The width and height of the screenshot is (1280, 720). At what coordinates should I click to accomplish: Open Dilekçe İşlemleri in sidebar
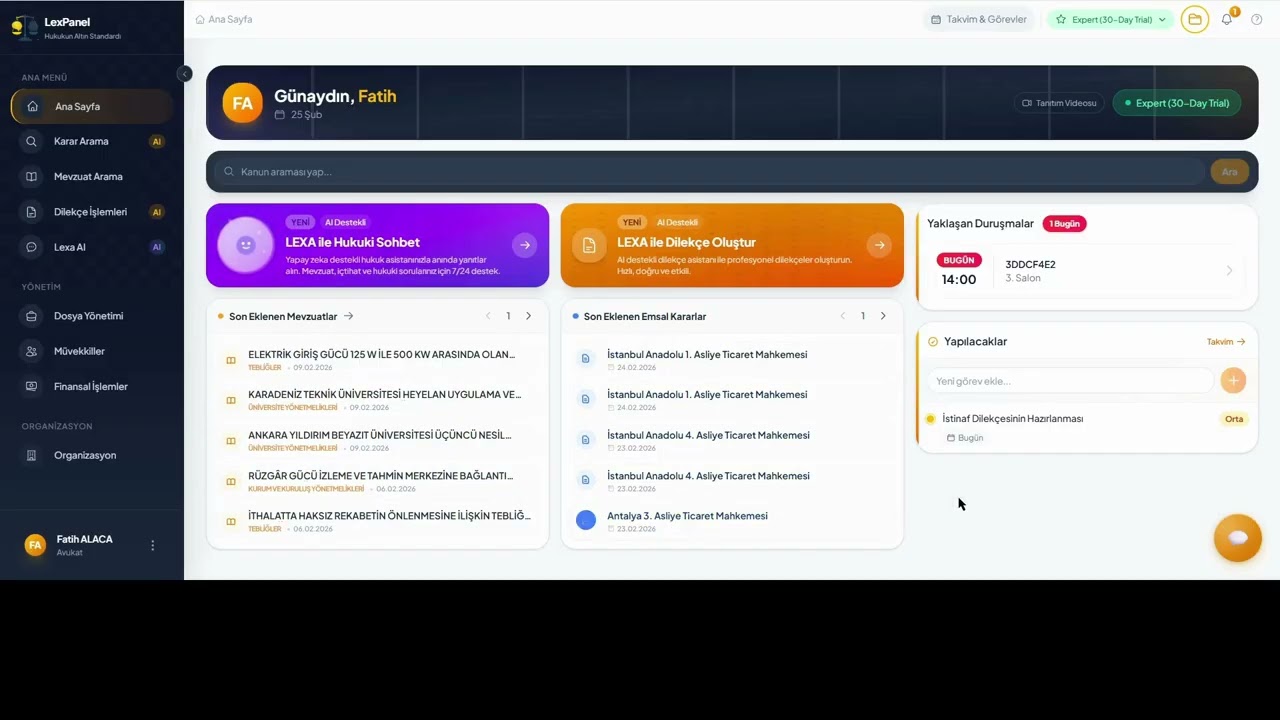(x=92, y=212)
